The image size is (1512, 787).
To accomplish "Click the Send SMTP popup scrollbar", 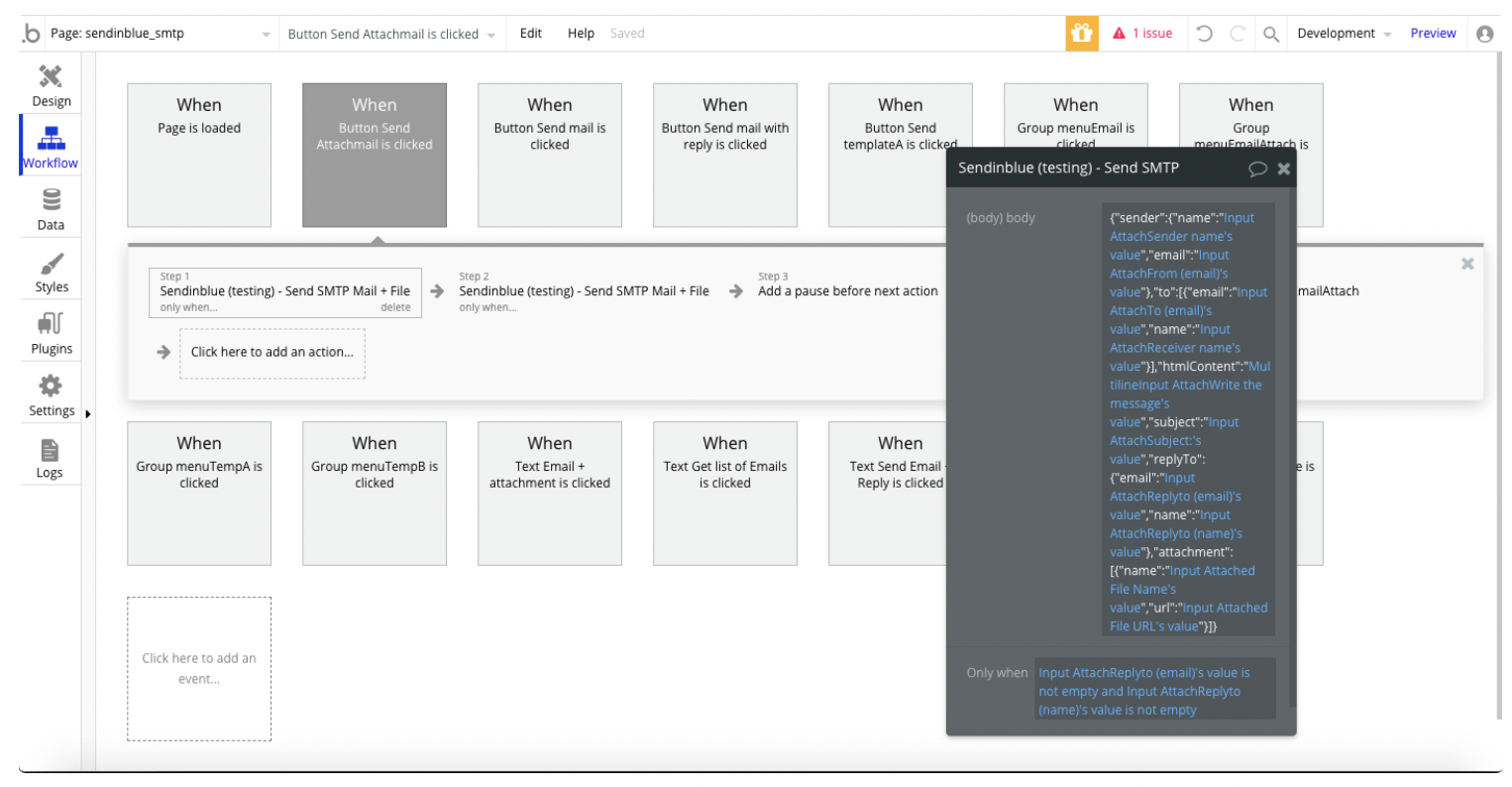I will 1292,446.
